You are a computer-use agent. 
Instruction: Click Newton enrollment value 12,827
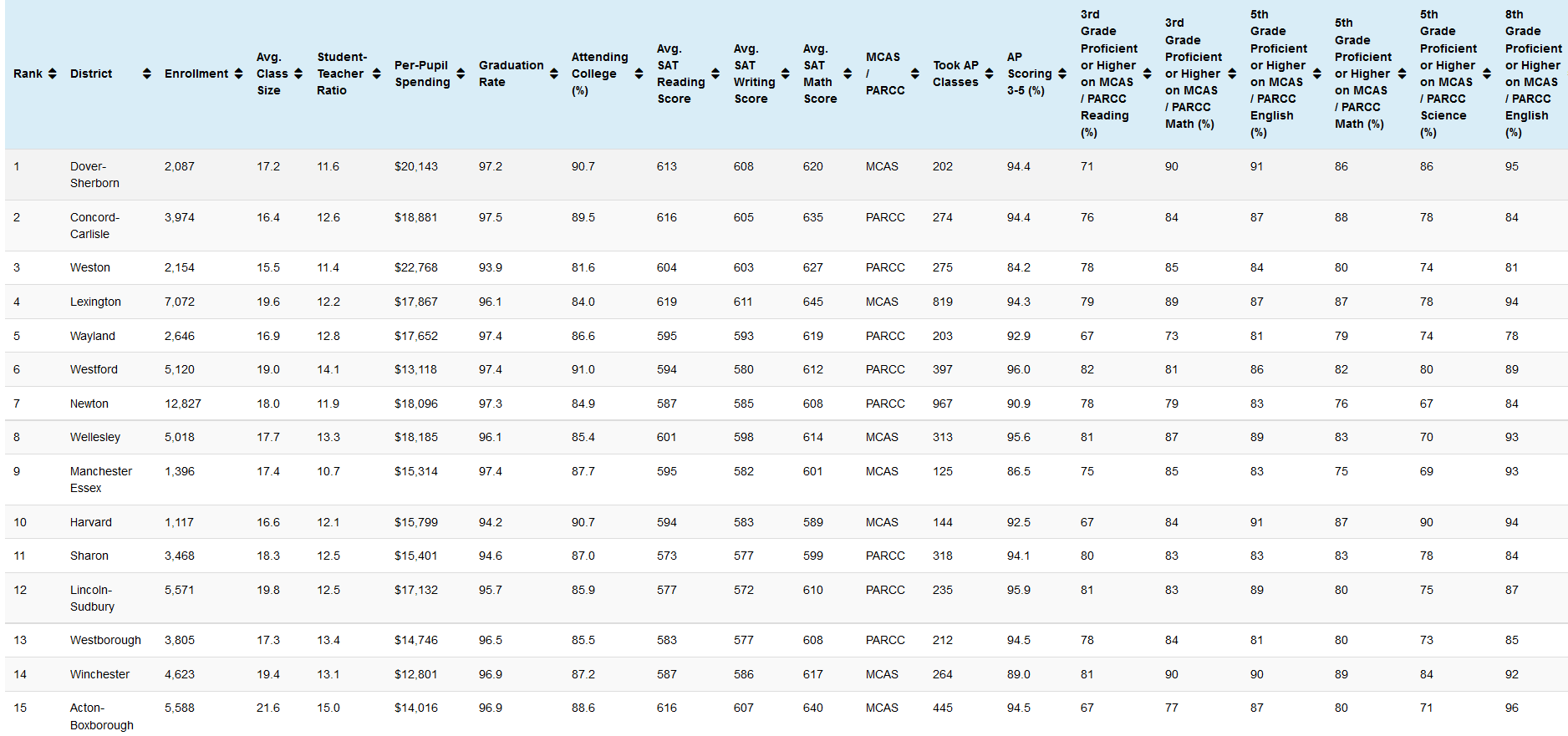click(x=183, y=404)
